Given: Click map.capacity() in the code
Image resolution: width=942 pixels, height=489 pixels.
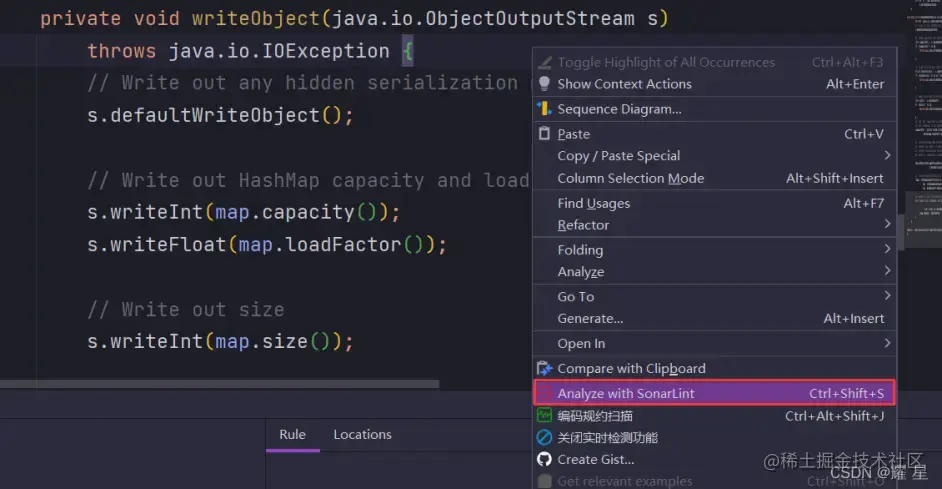Looking at the screenshot, I should pyautogui.click(x=296, y=213).
